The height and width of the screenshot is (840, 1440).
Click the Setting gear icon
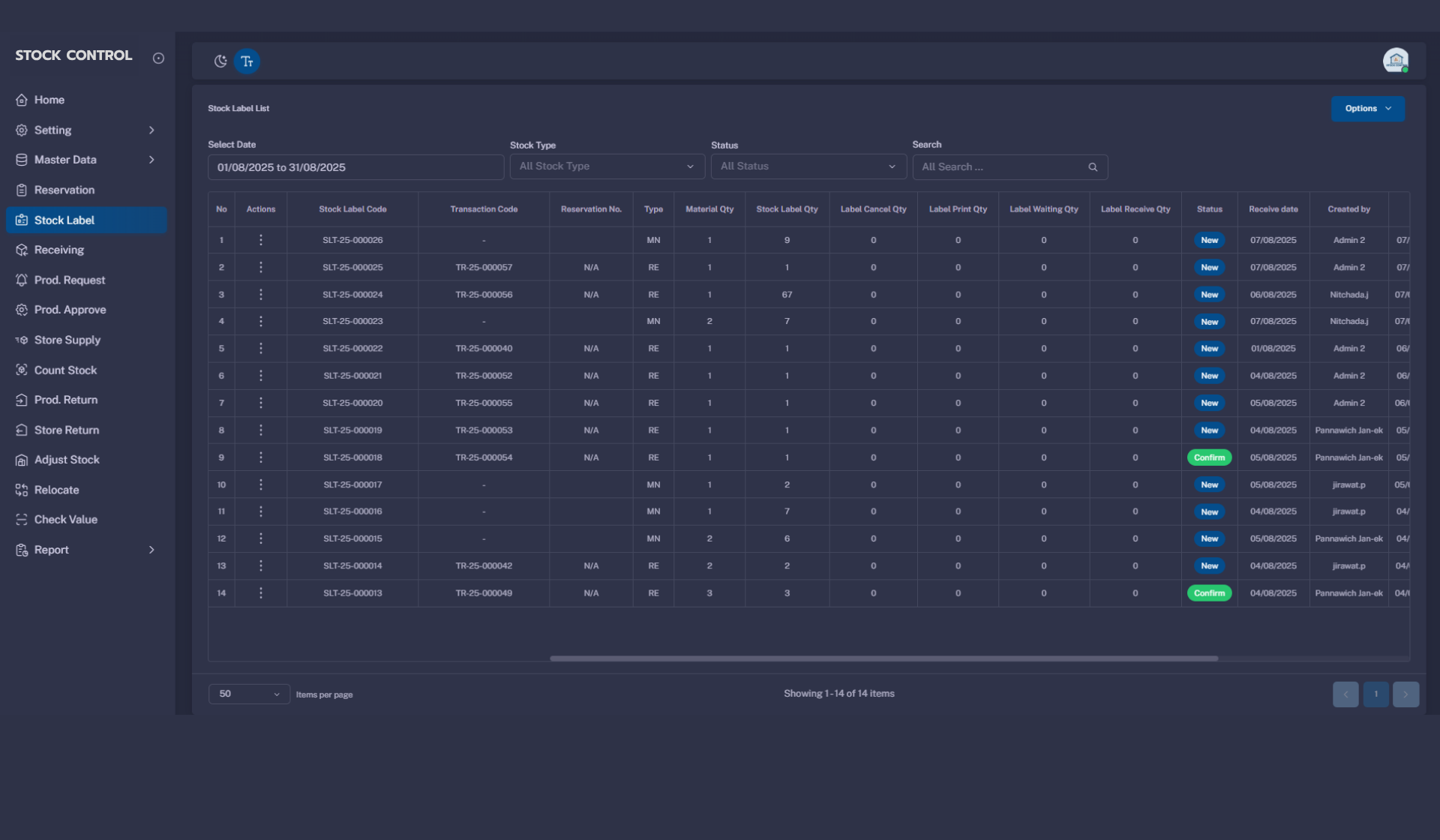point(22,130)
